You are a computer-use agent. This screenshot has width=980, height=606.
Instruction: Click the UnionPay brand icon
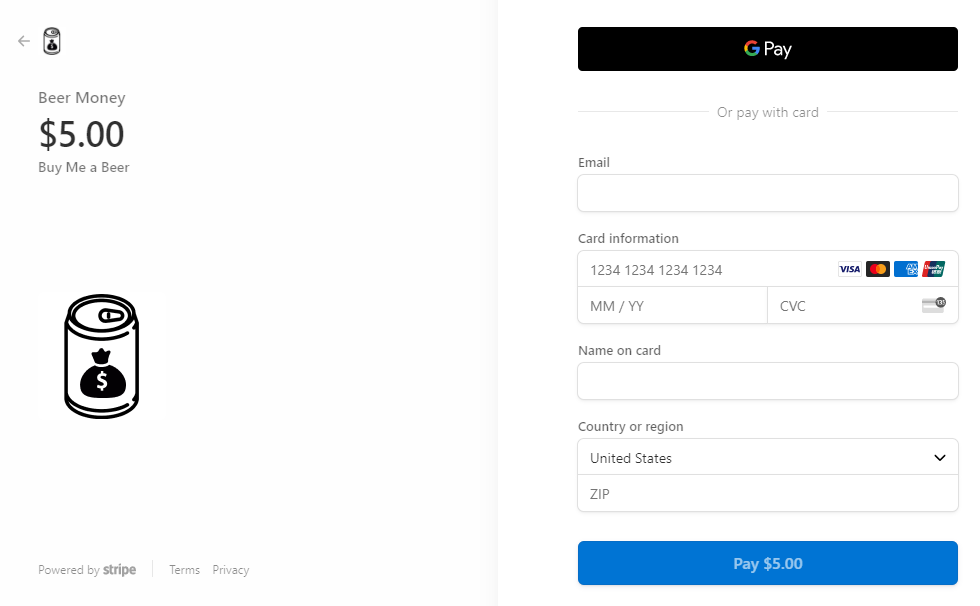click(934, 269)
